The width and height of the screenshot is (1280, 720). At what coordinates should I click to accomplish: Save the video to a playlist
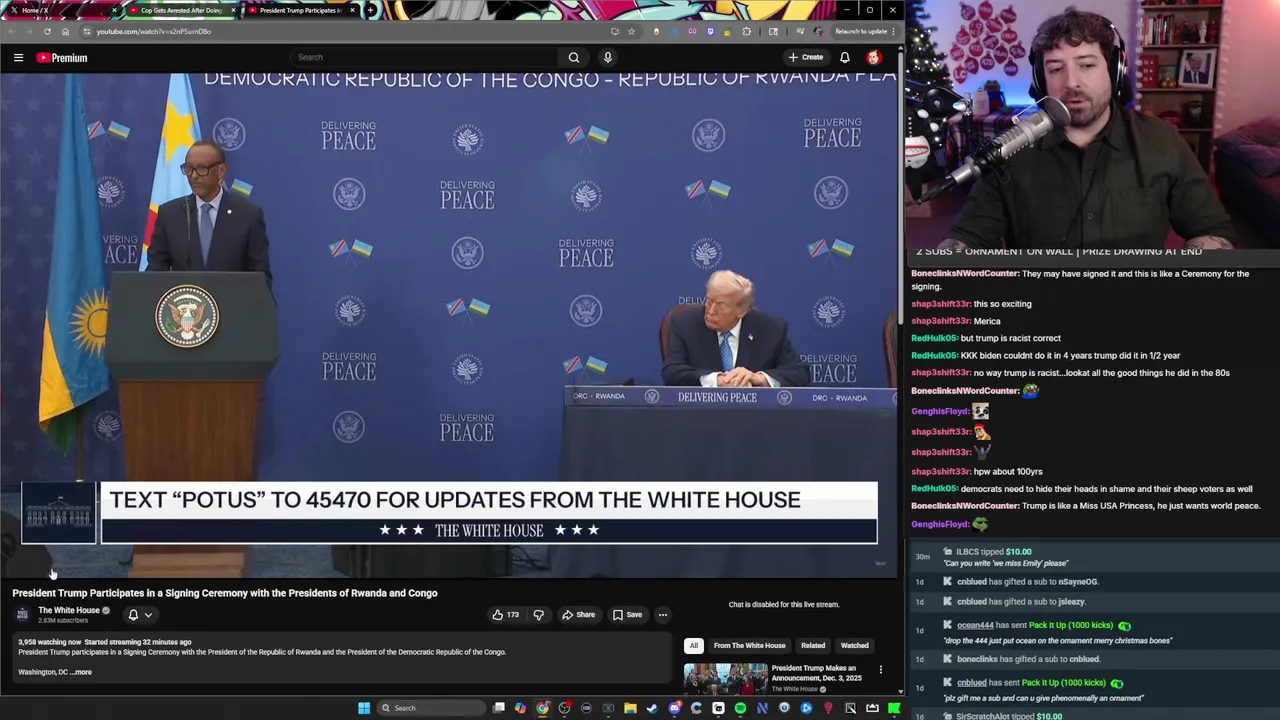[627, 614]
